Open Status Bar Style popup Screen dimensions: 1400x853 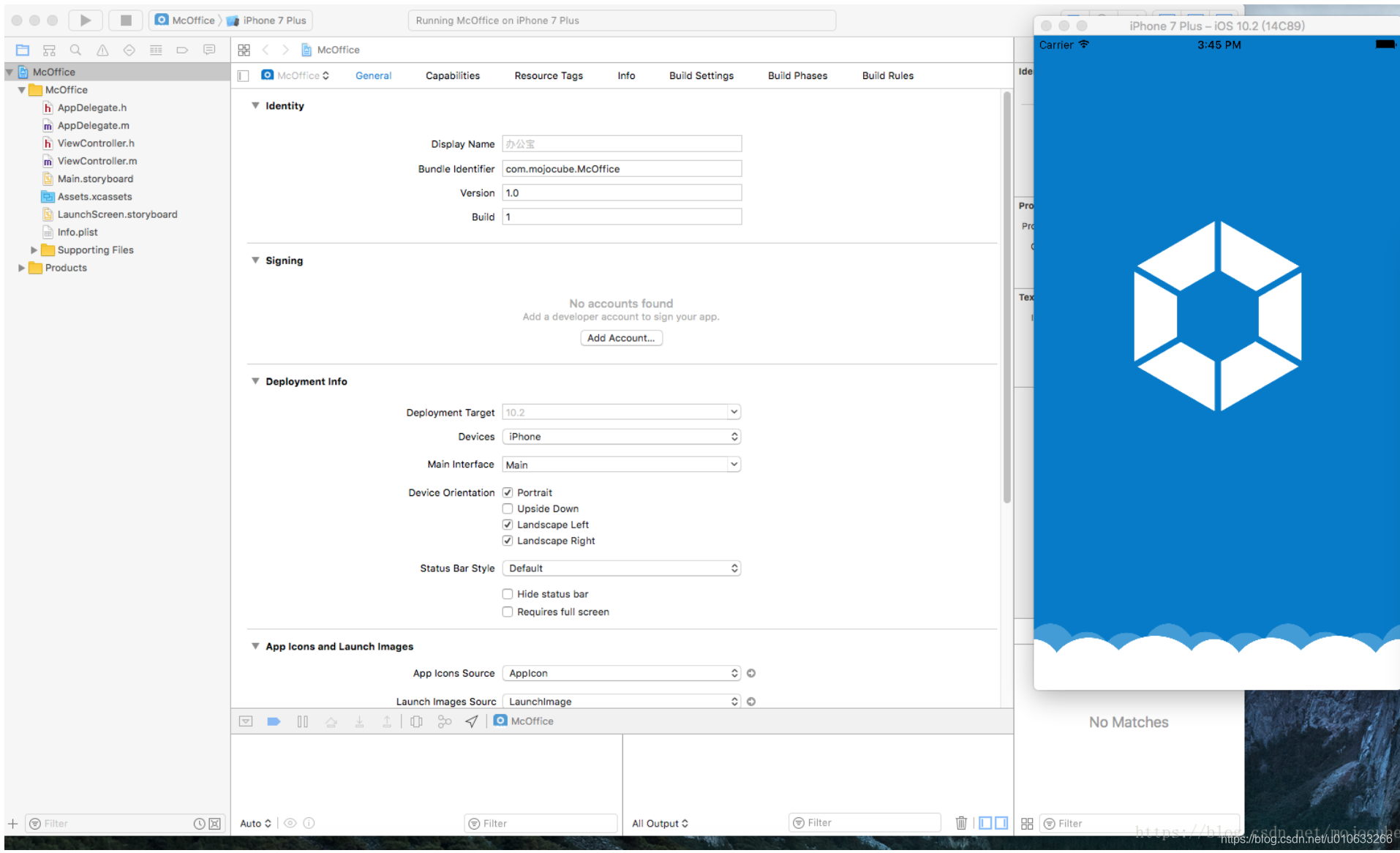click(622, 568)
